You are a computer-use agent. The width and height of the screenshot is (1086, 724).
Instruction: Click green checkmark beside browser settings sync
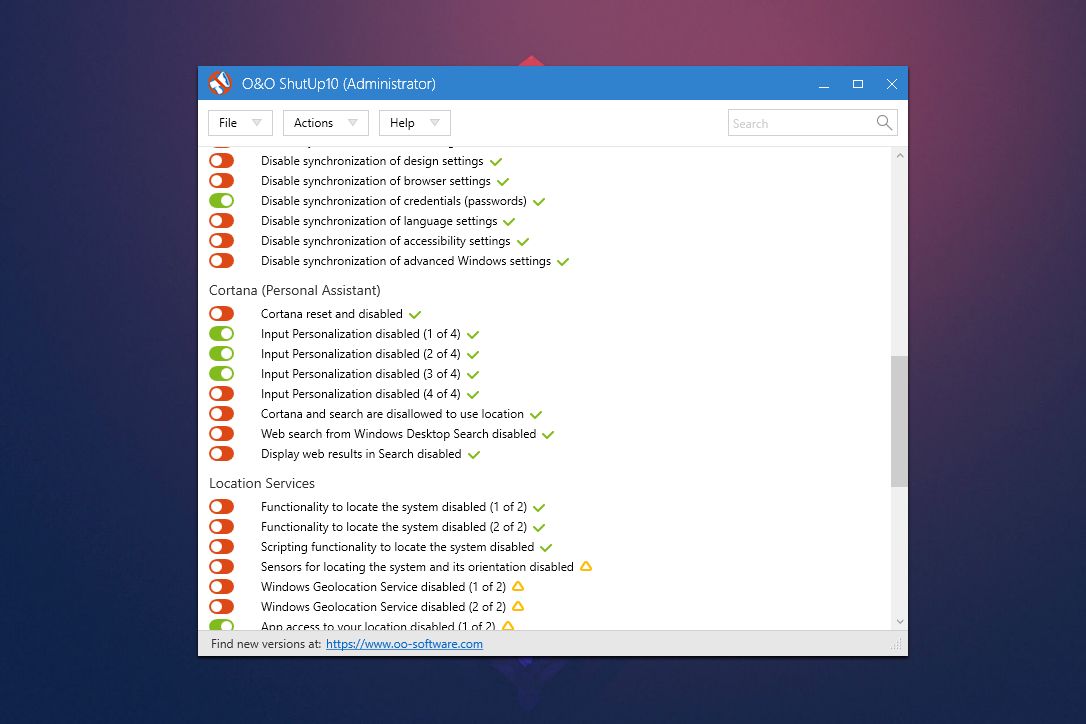click(503, 182)
